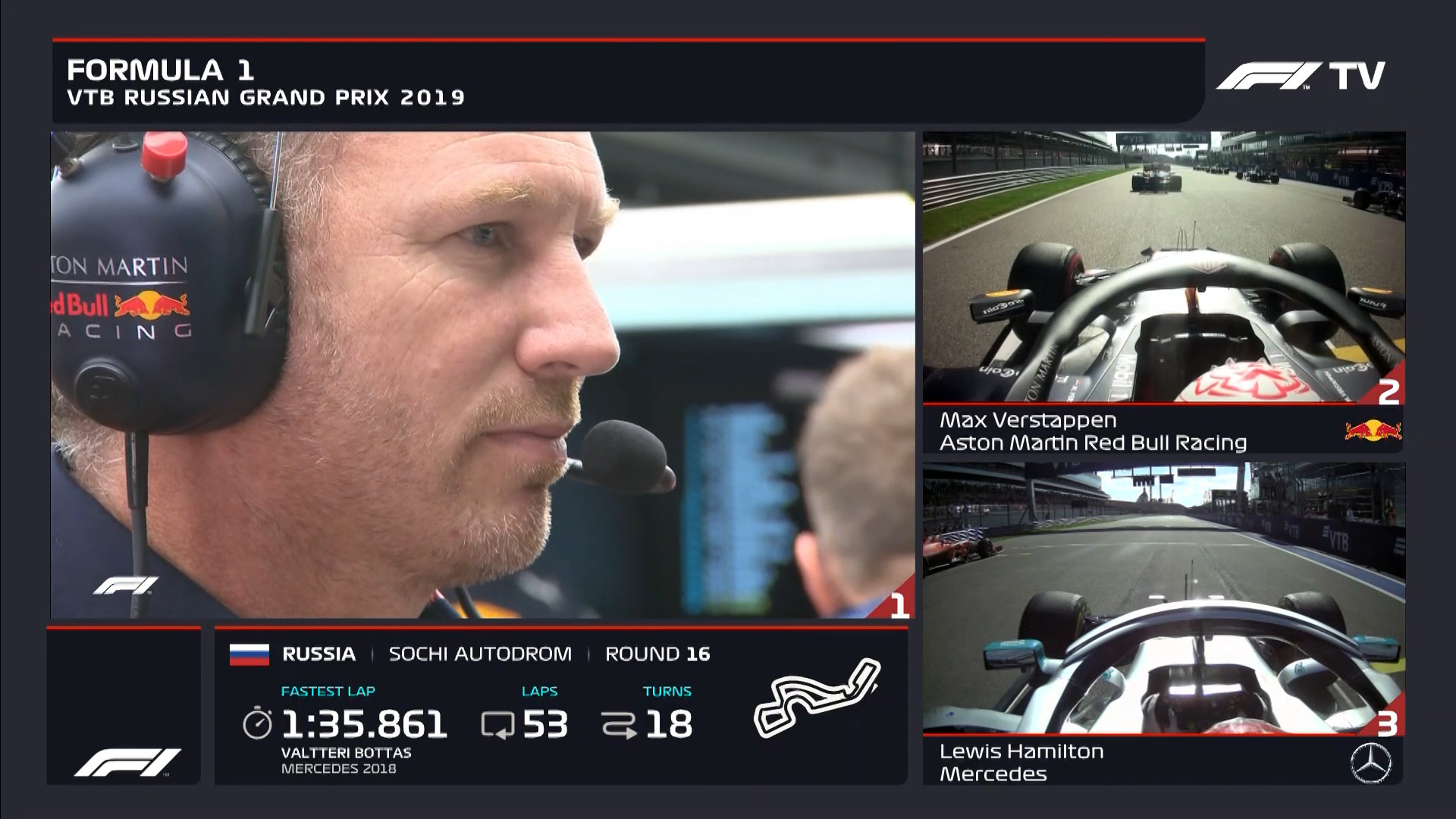Click the VTB Russian Grand Prix 2019 title
Image resolution: width=1456 pixels, height=819 pixels.
pyautogui.click(x=265, y=98)
